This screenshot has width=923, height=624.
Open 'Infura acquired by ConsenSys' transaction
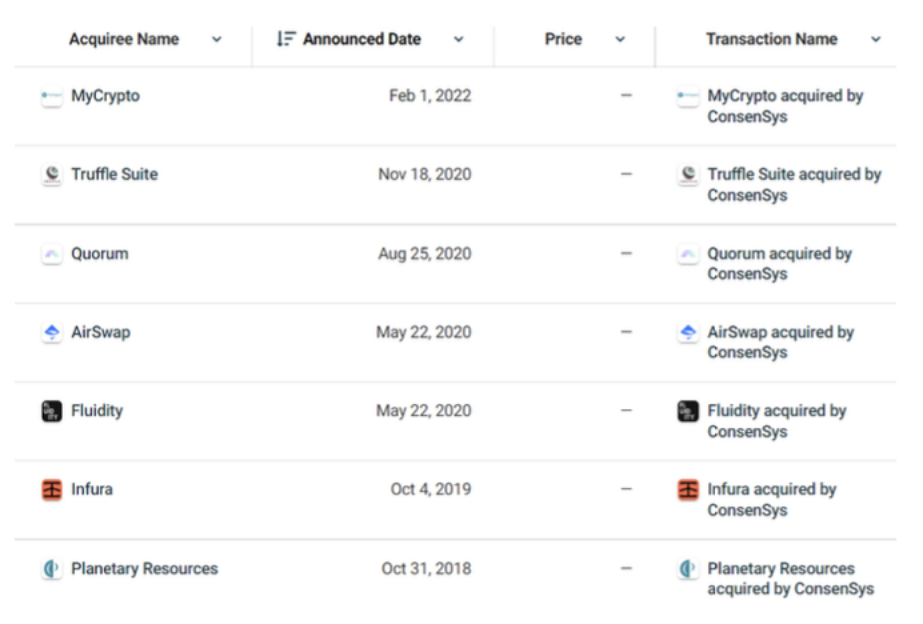772,500
